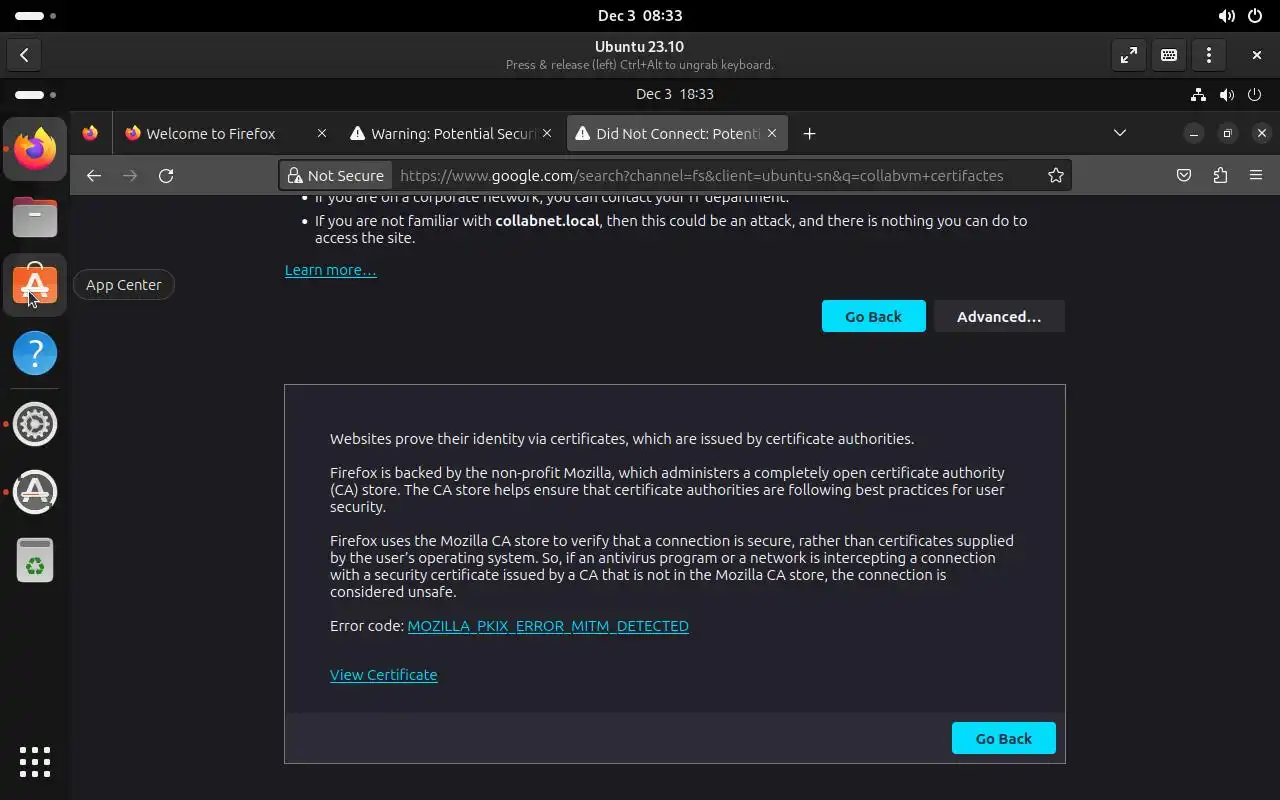
Task: Open the Firefox hamburger application menu
Action: 1256,175
